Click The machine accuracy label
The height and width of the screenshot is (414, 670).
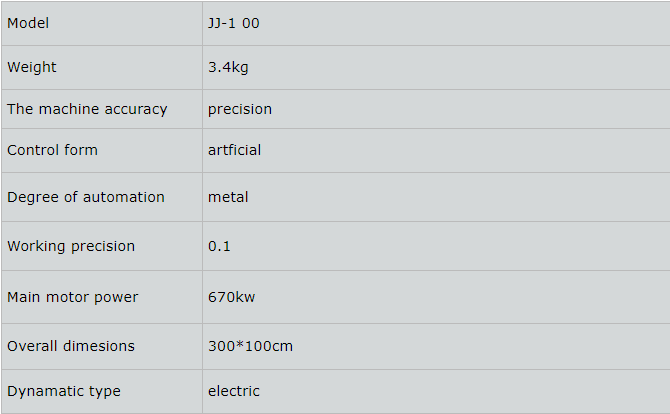(x=87, y=109)
